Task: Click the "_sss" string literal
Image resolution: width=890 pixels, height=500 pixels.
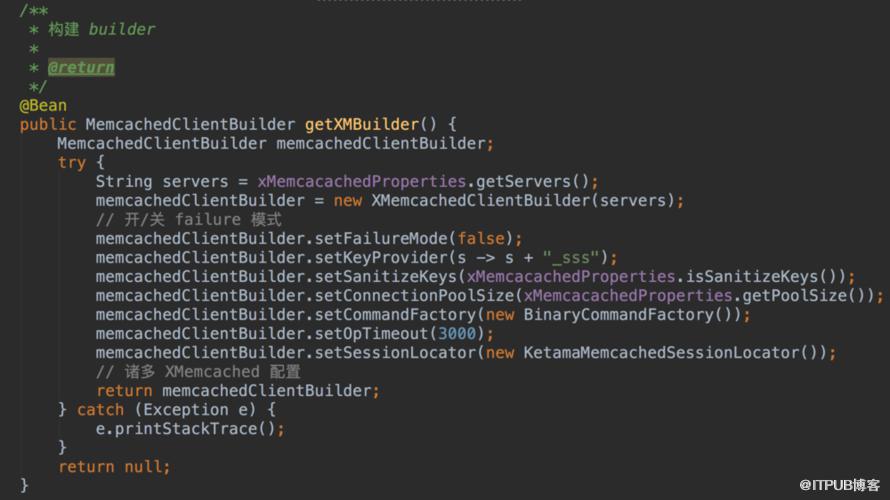Action: (x=570, y=258)
